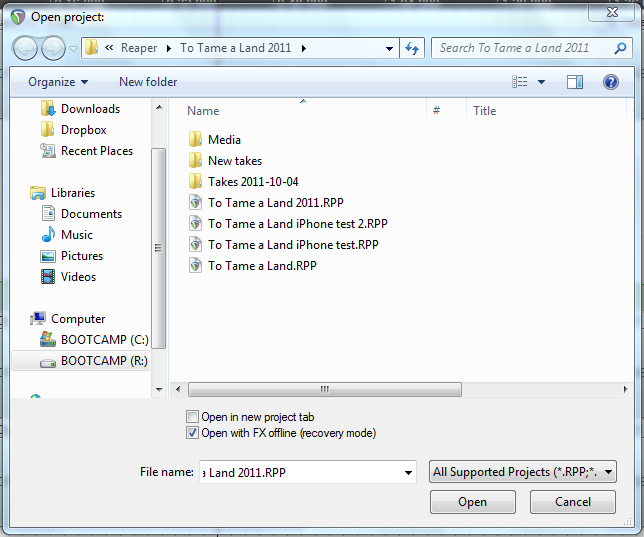Go back with the Back arrow
This screenshot has width=644, height=537.
pos(25,48)
